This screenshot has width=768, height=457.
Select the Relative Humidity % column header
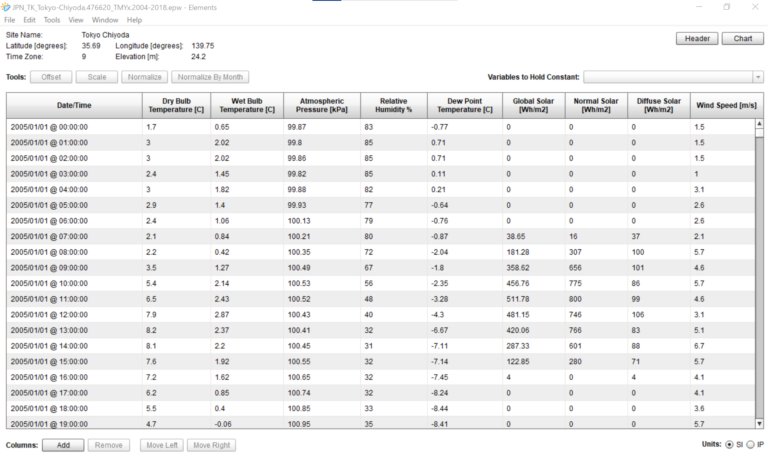tap(394, 105)
